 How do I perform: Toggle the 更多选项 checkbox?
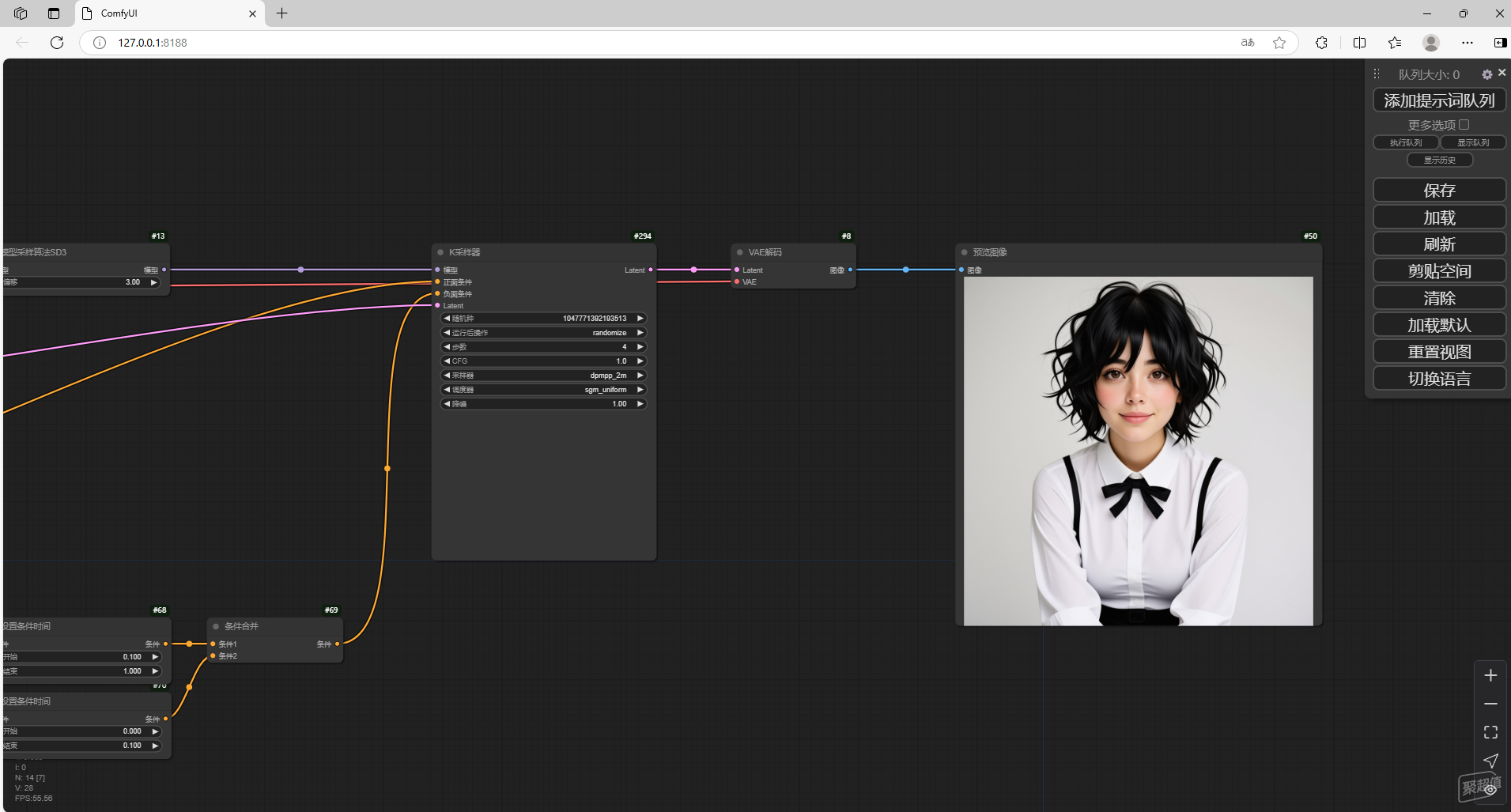tap(1464, 125)
